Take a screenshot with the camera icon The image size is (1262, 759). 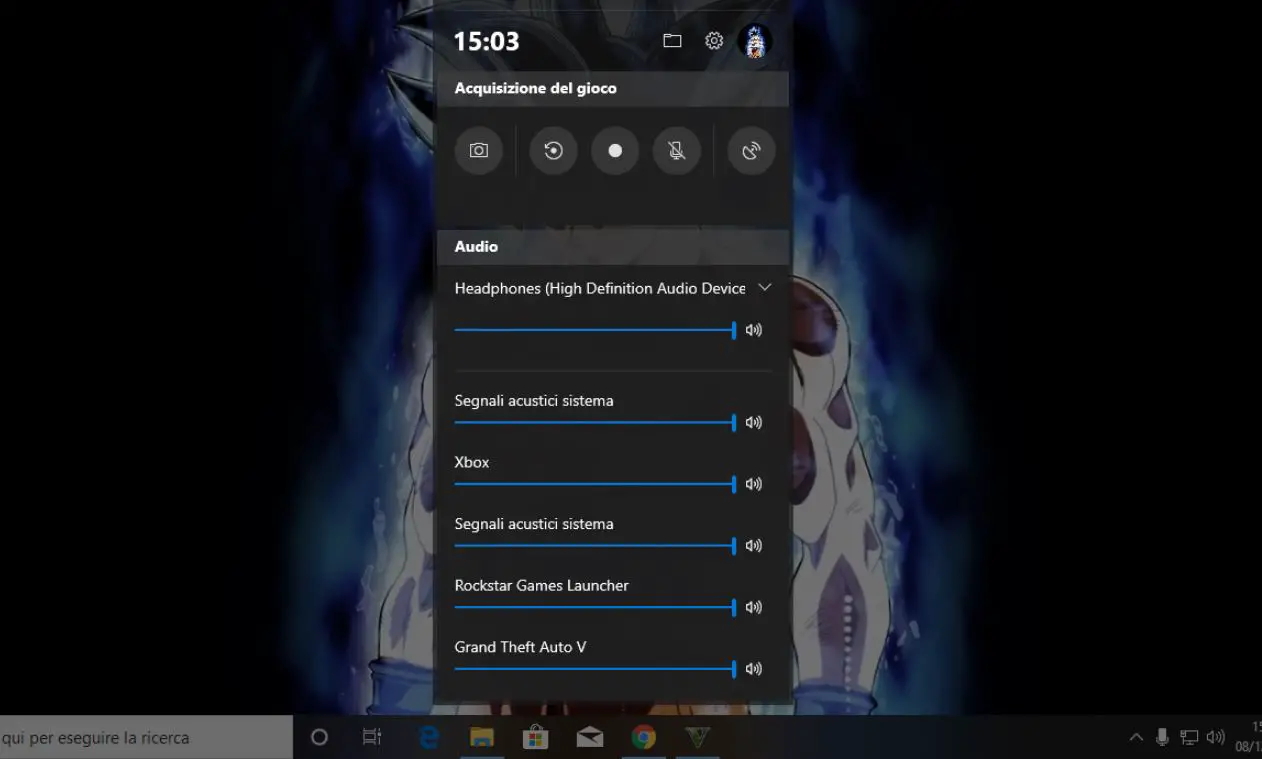point(479,151)
